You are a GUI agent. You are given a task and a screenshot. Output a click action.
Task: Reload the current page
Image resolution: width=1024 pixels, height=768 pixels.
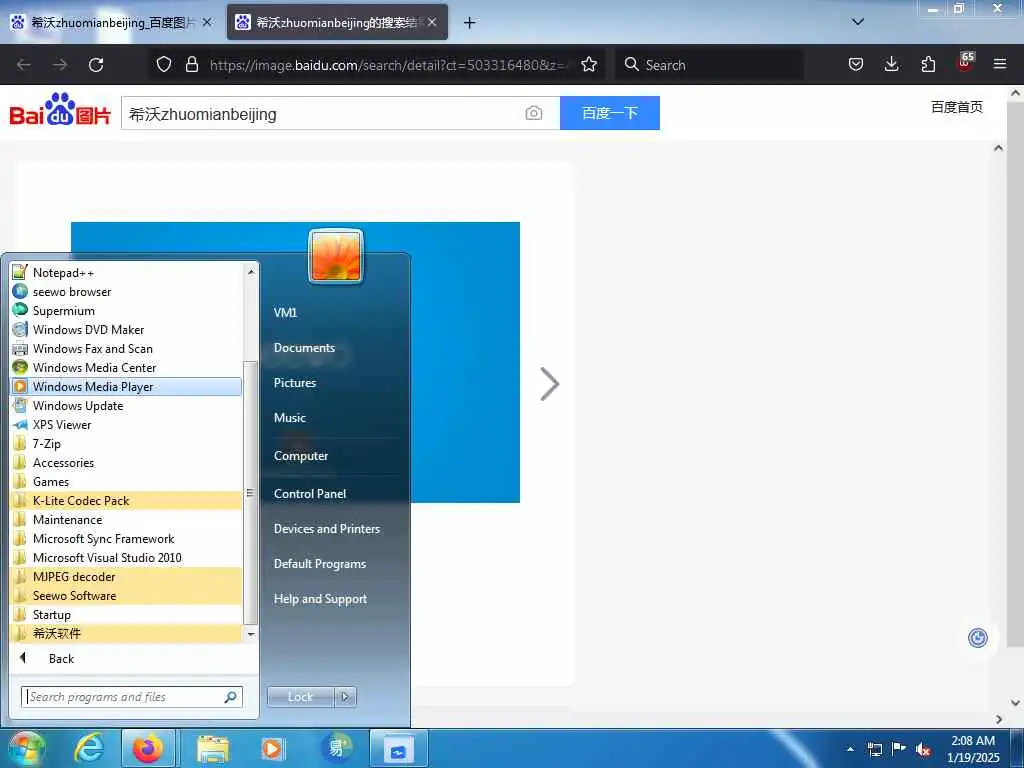[96, 65]
